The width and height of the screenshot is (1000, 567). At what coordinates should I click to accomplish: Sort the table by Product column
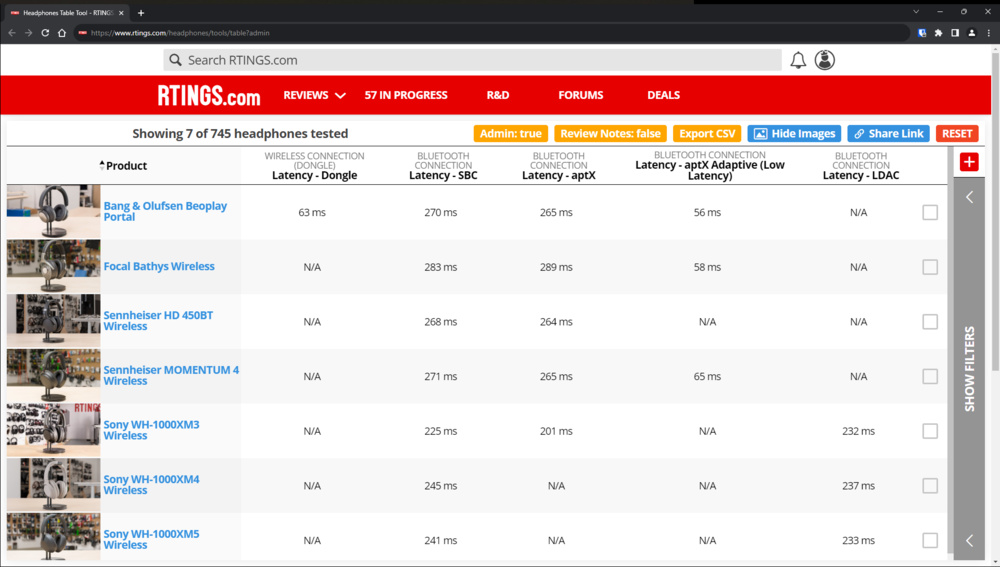[125, 166]
